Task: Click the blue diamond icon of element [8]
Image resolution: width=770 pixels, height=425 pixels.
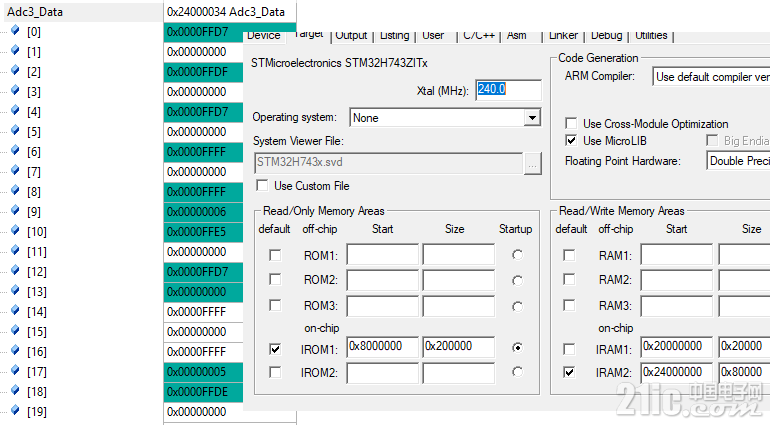Action: pos(15,190)
